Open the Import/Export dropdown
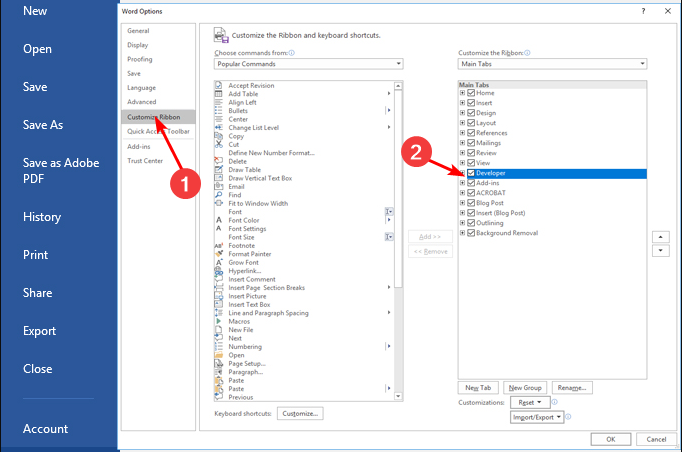 click(537, 417)
